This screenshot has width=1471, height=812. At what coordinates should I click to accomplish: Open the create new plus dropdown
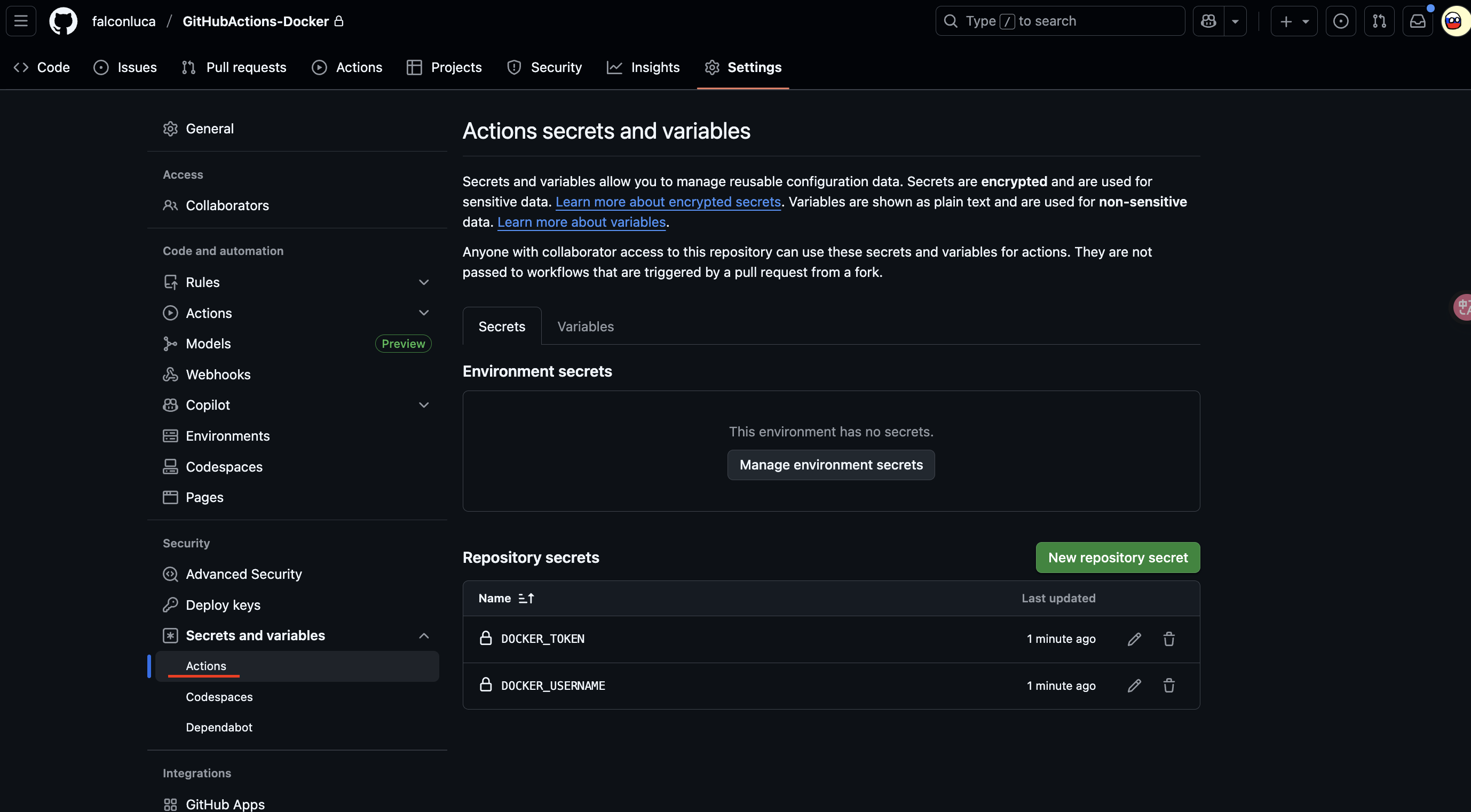(1293, 21)
